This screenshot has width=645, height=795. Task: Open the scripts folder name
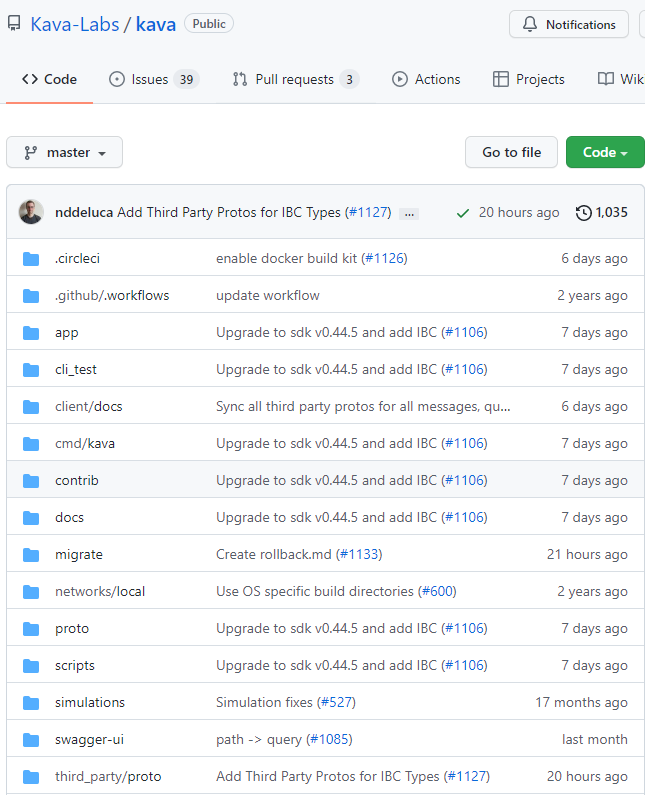click(x=75, y=666)
